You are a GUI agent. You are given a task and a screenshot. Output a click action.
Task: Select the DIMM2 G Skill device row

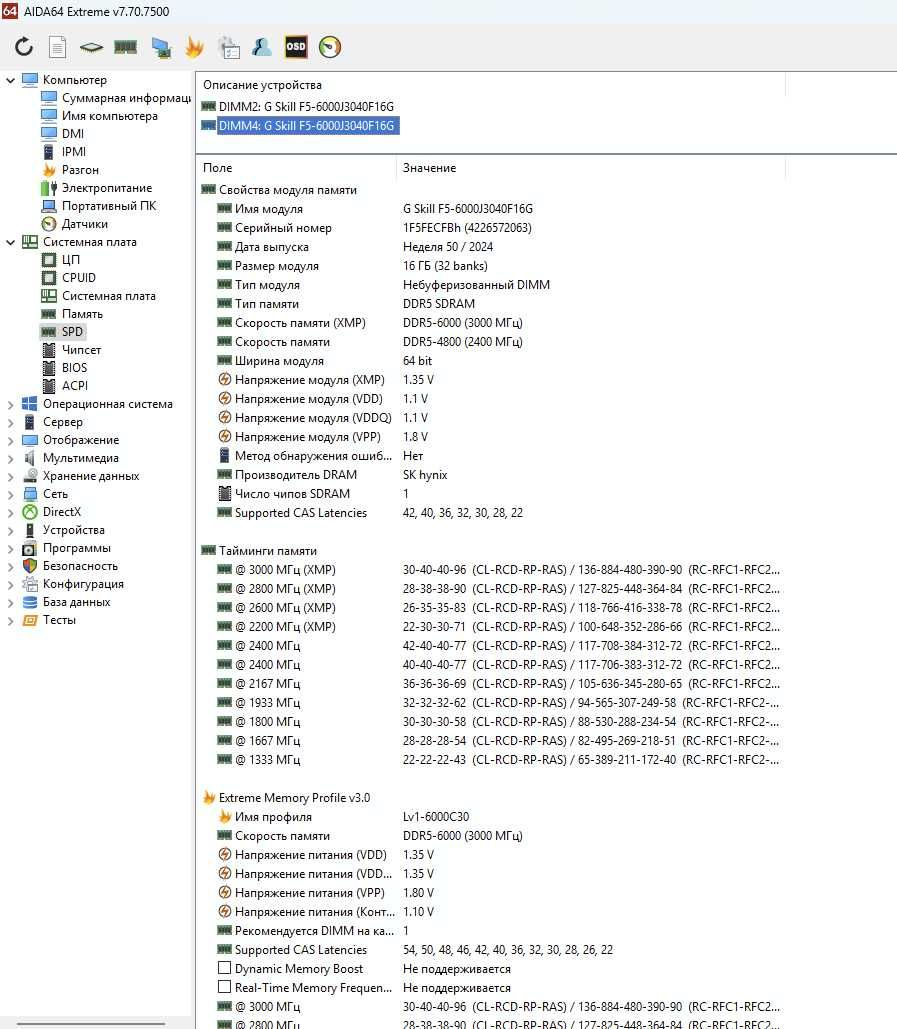(306, 106)
